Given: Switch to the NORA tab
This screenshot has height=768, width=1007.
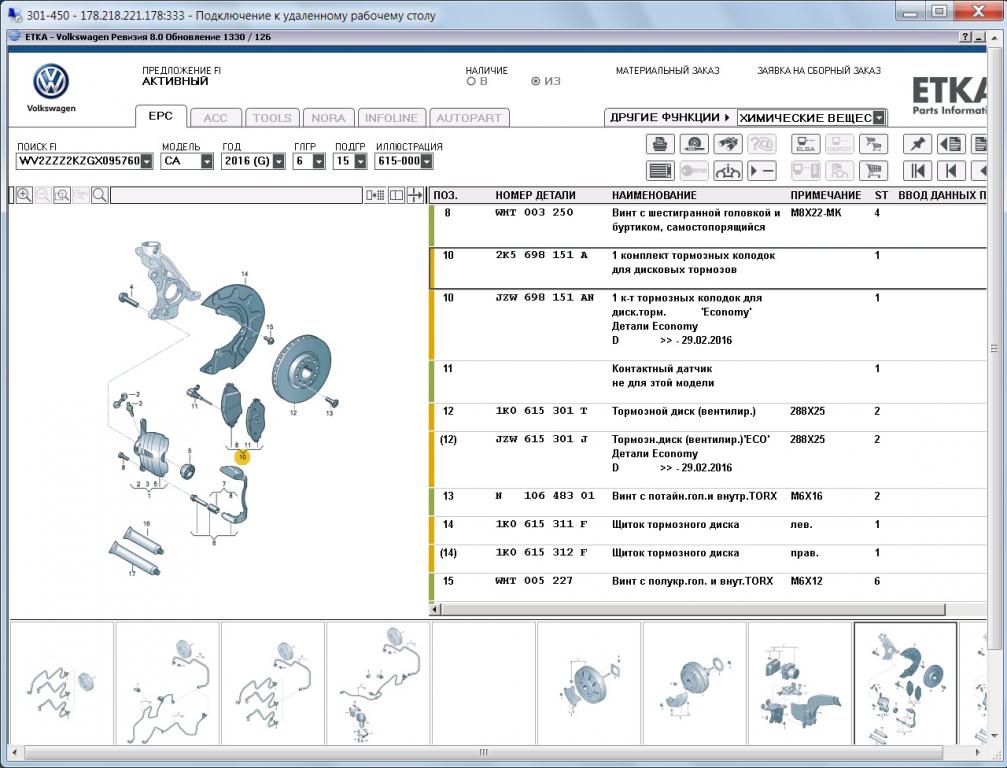Looking at the screenshot, I should 328,118.
